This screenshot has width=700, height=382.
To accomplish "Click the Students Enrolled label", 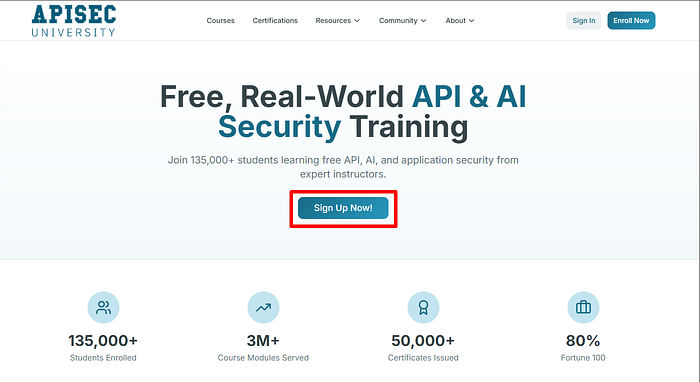I will [103, 358].
